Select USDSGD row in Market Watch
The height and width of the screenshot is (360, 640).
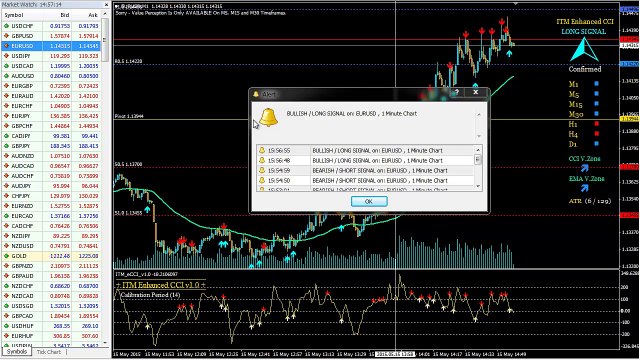click(51, 306)
